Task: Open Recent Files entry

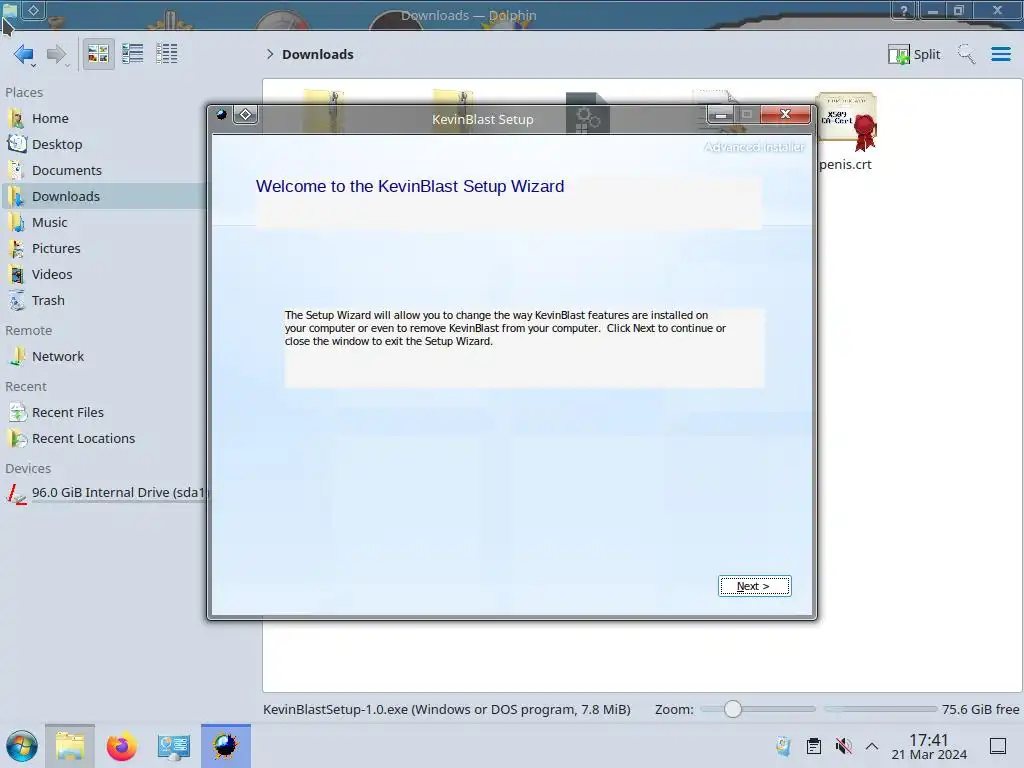Action: click(104, 413)
